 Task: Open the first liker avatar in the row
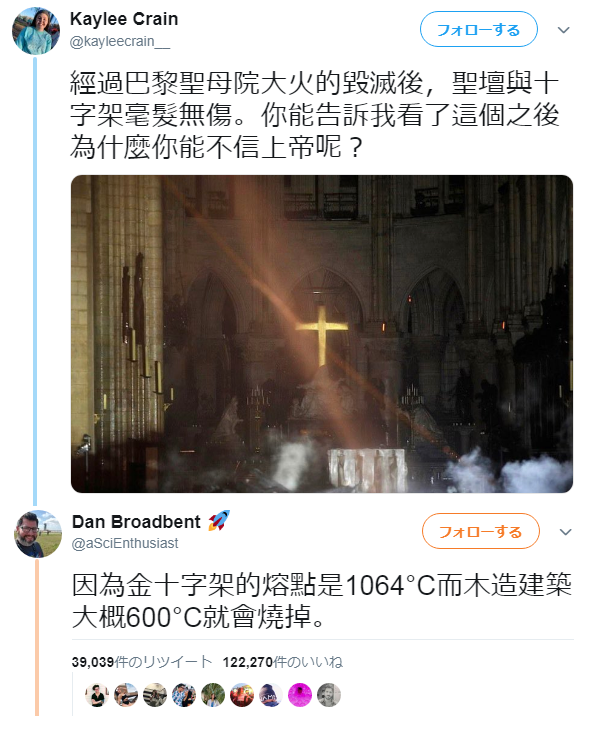(x=97, y=695)
